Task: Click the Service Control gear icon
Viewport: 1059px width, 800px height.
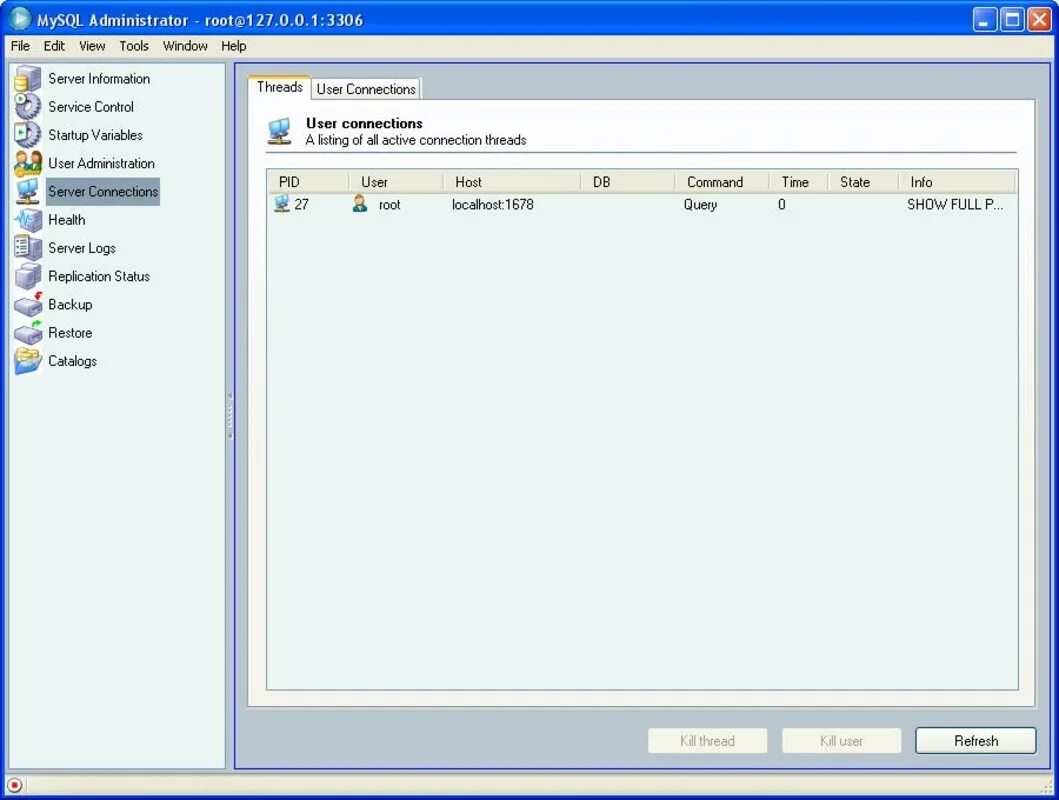Action: coord(28,107)
